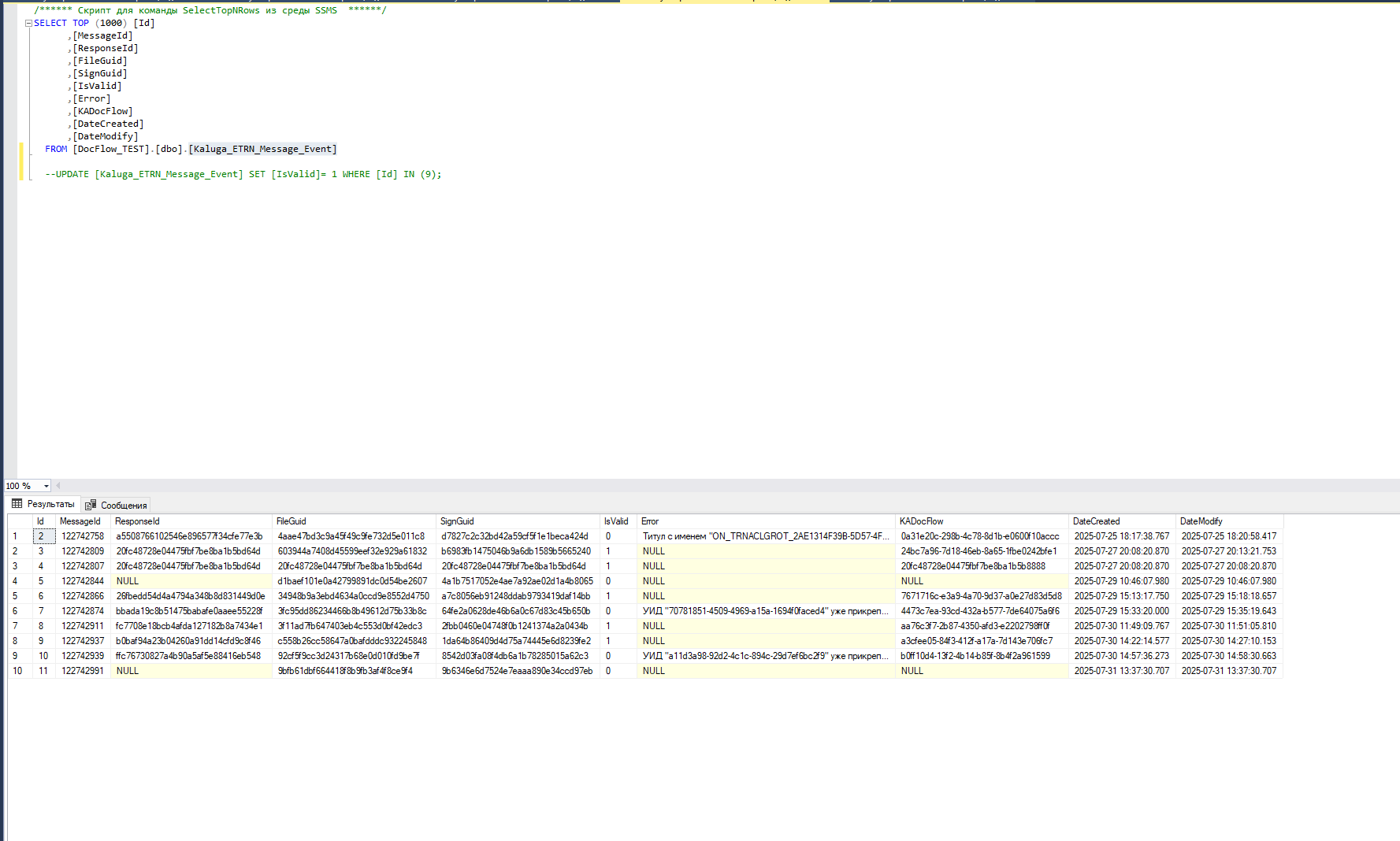Click MessageId cell 122742874
This screenshot has width=1400, height=841.
coord(83,611)
